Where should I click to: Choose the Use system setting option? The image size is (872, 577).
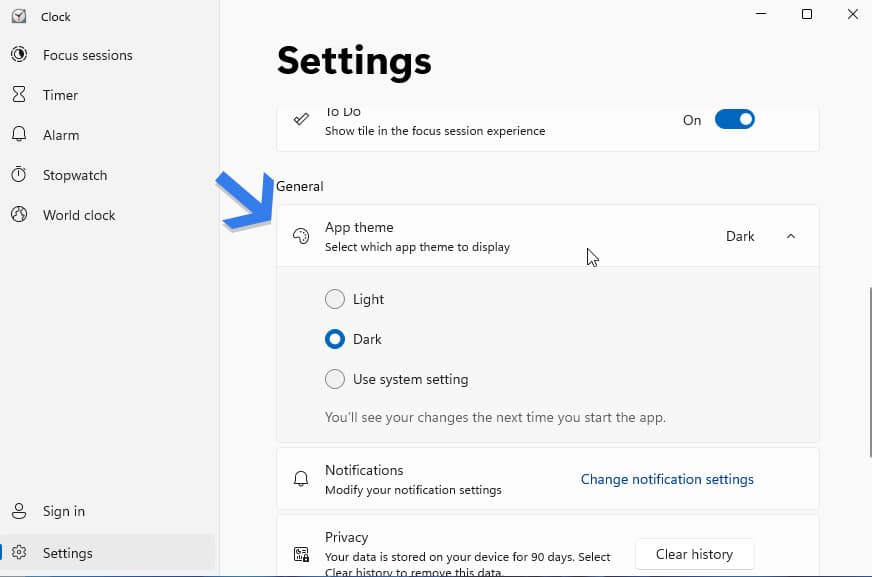pyautogui.click(x=335, y=379)
